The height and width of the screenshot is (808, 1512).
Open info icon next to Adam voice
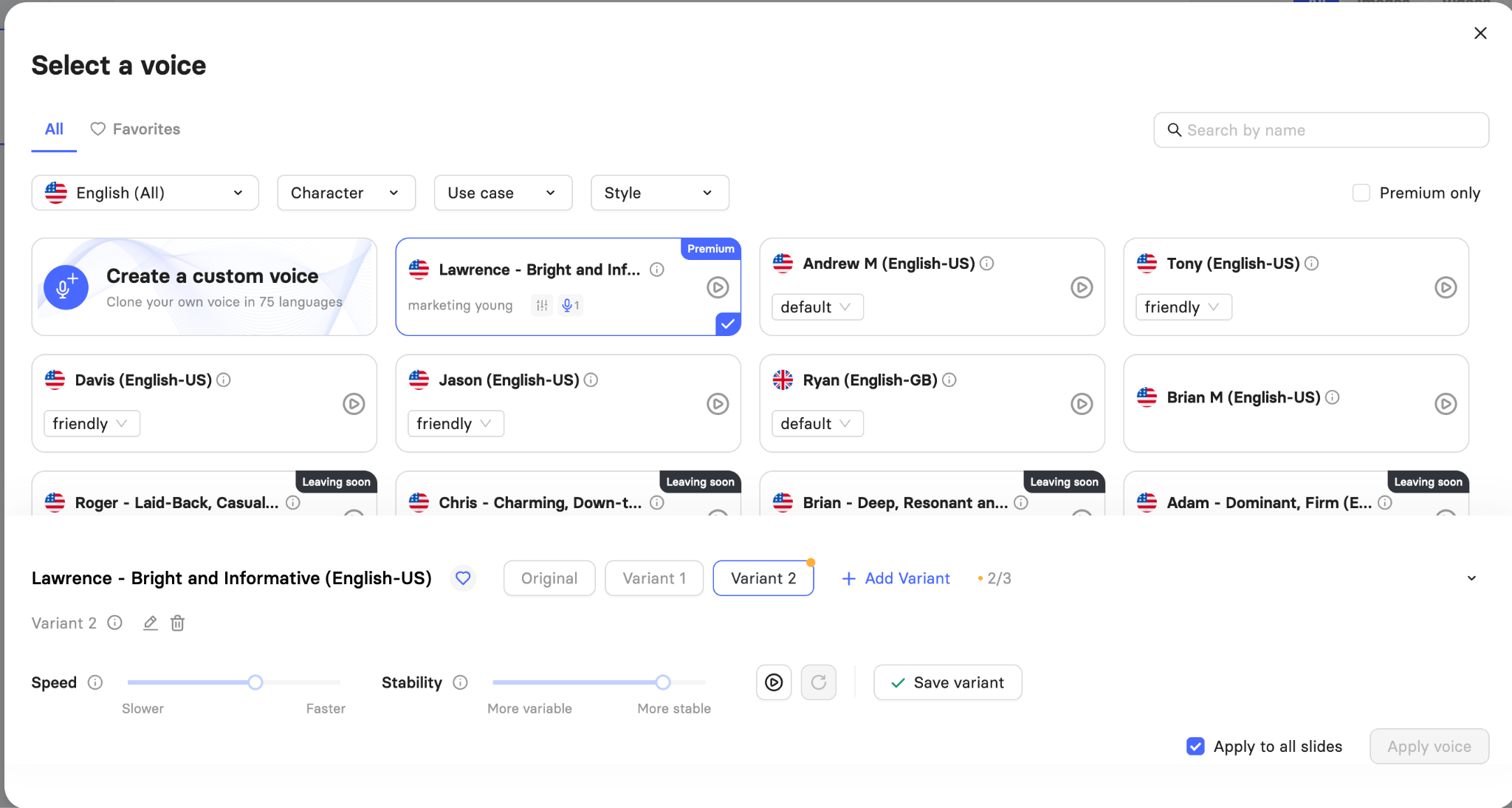1385,502
